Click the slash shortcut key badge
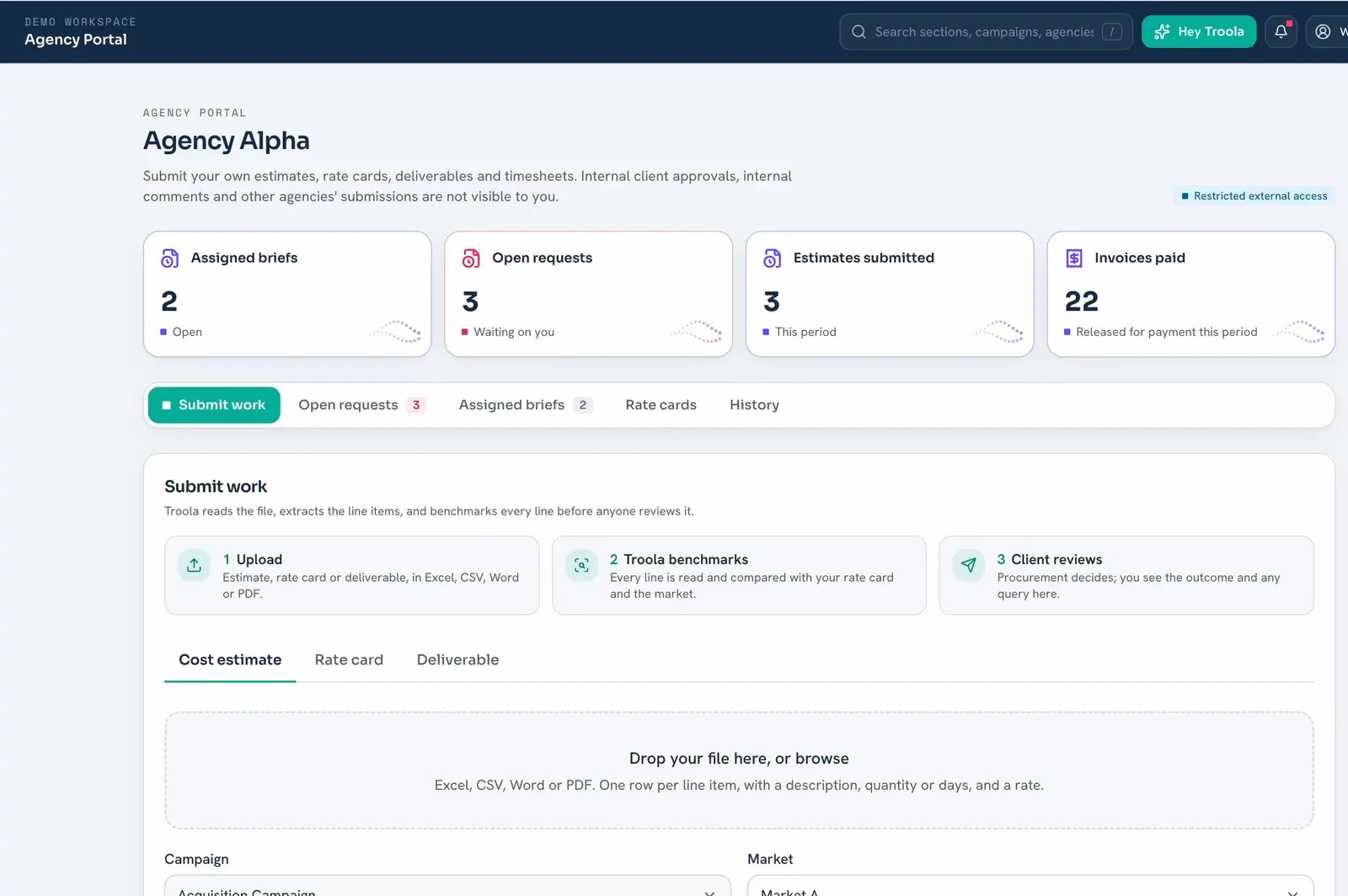1348x896 pixels. [1111, 32]
